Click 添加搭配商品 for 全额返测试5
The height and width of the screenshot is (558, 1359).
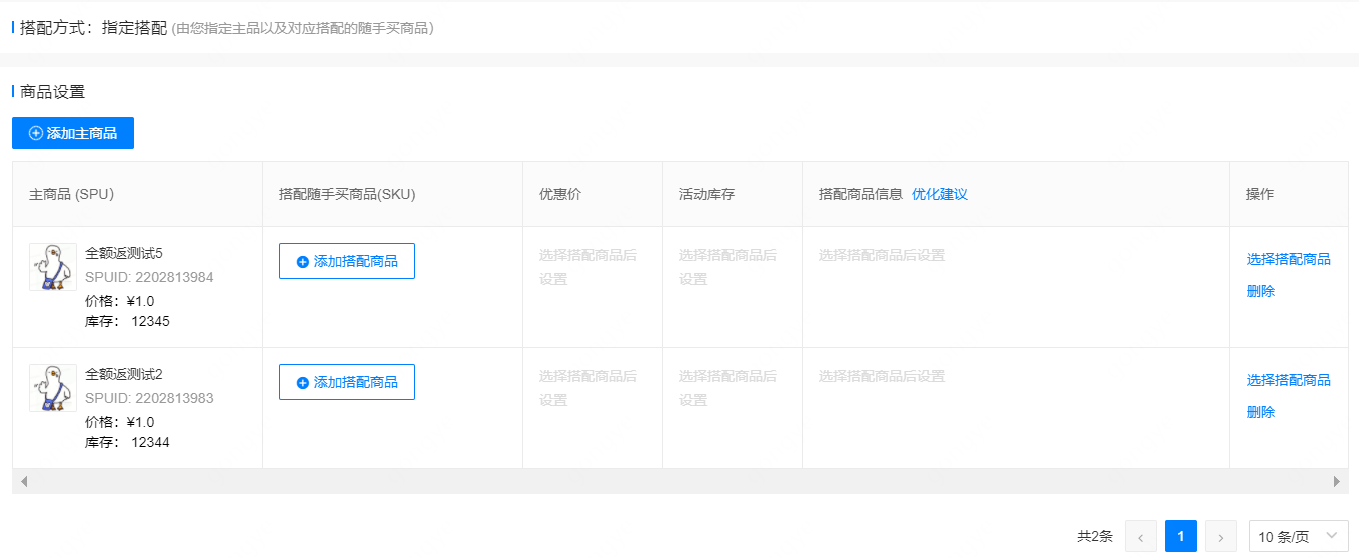[x=346, y=261]
